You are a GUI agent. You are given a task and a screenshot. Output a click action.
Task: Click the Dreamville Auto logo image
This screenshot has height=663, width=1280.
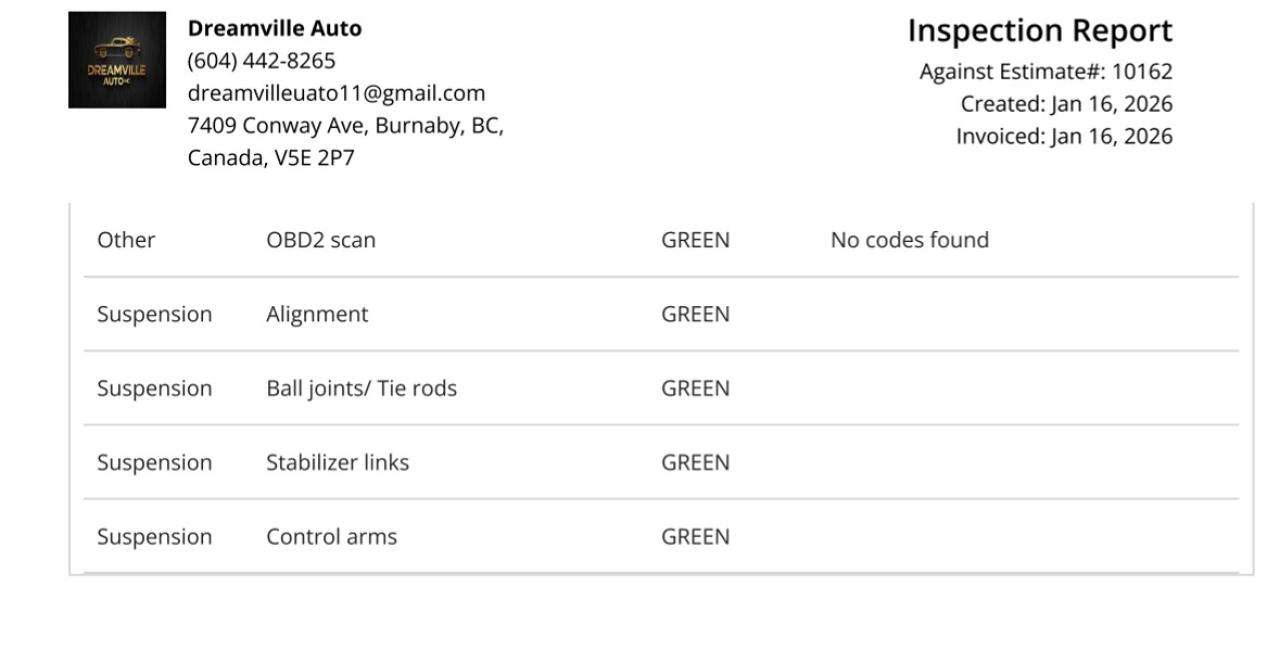(117, 60)
